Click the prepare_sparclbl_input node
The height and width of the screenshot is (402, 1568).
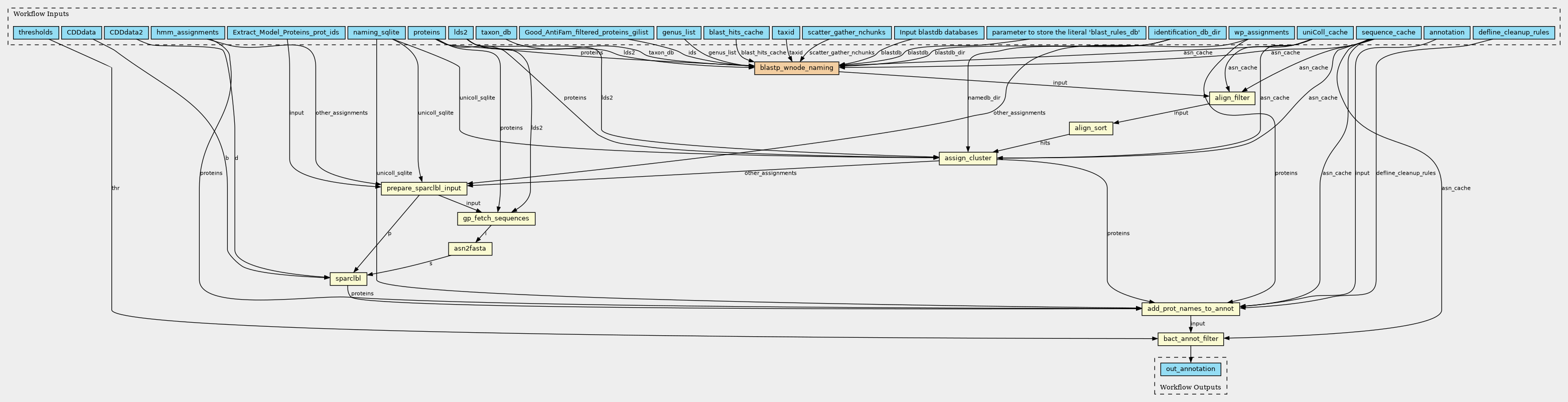click(x=424, y=188)
